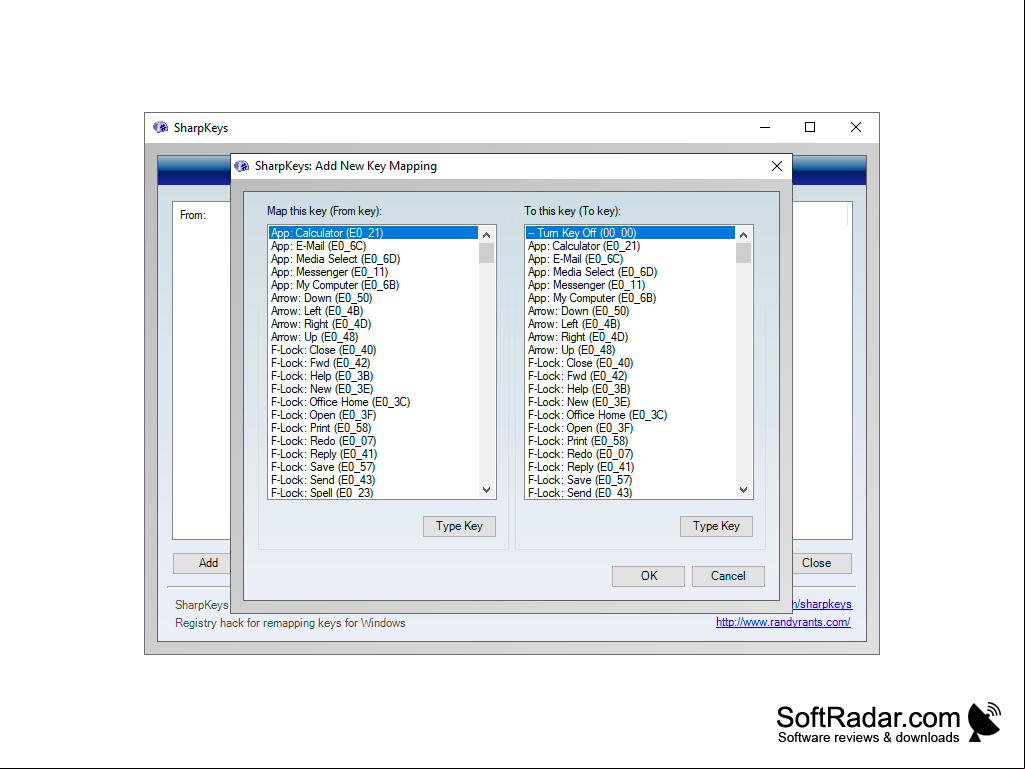
Task: Click the SharpKeys icon in dialog title bar
Action: [242, 166]
